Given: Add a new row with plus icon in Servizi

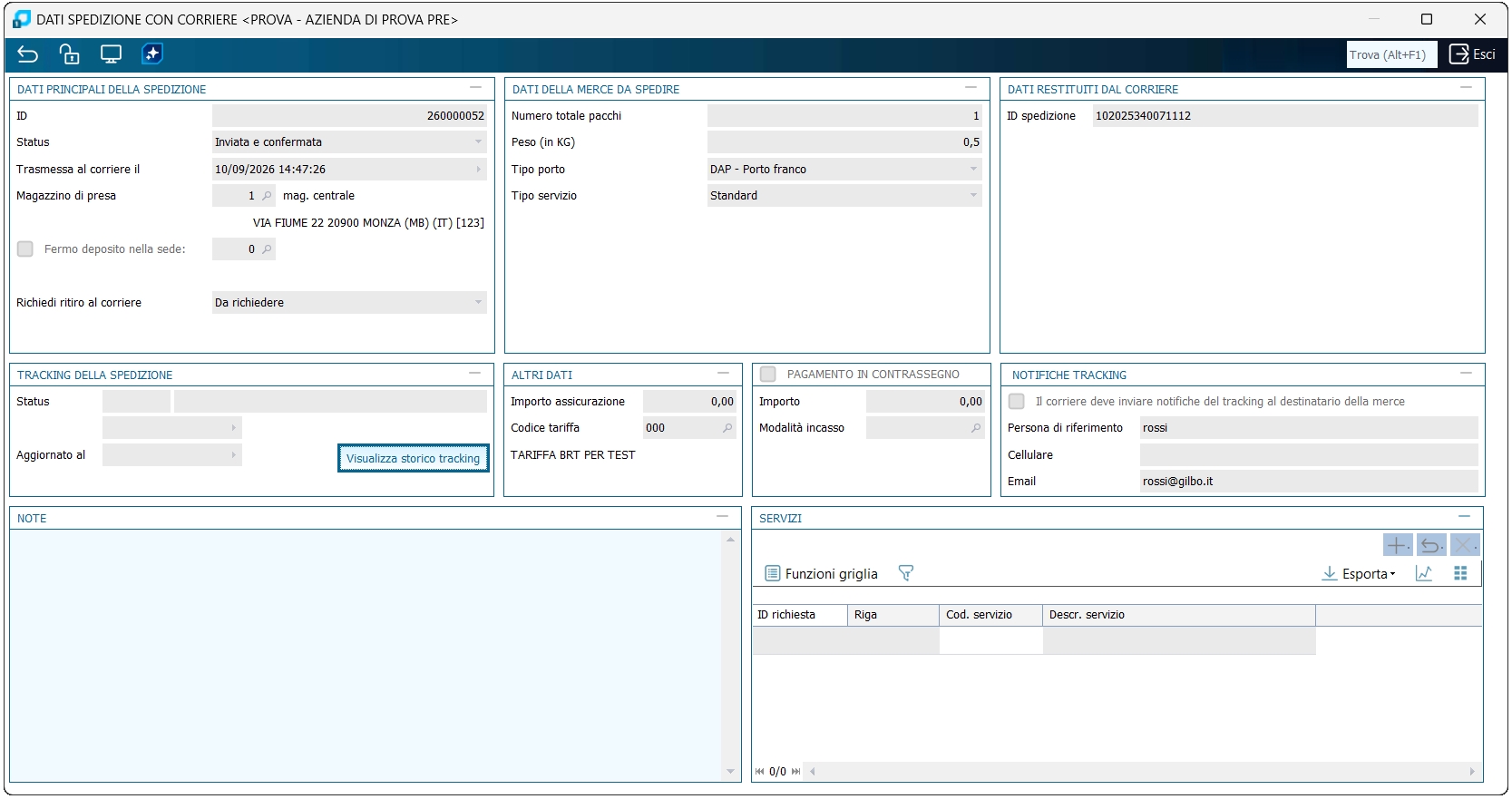Looking at the screenshot, I should (1397, 545).
